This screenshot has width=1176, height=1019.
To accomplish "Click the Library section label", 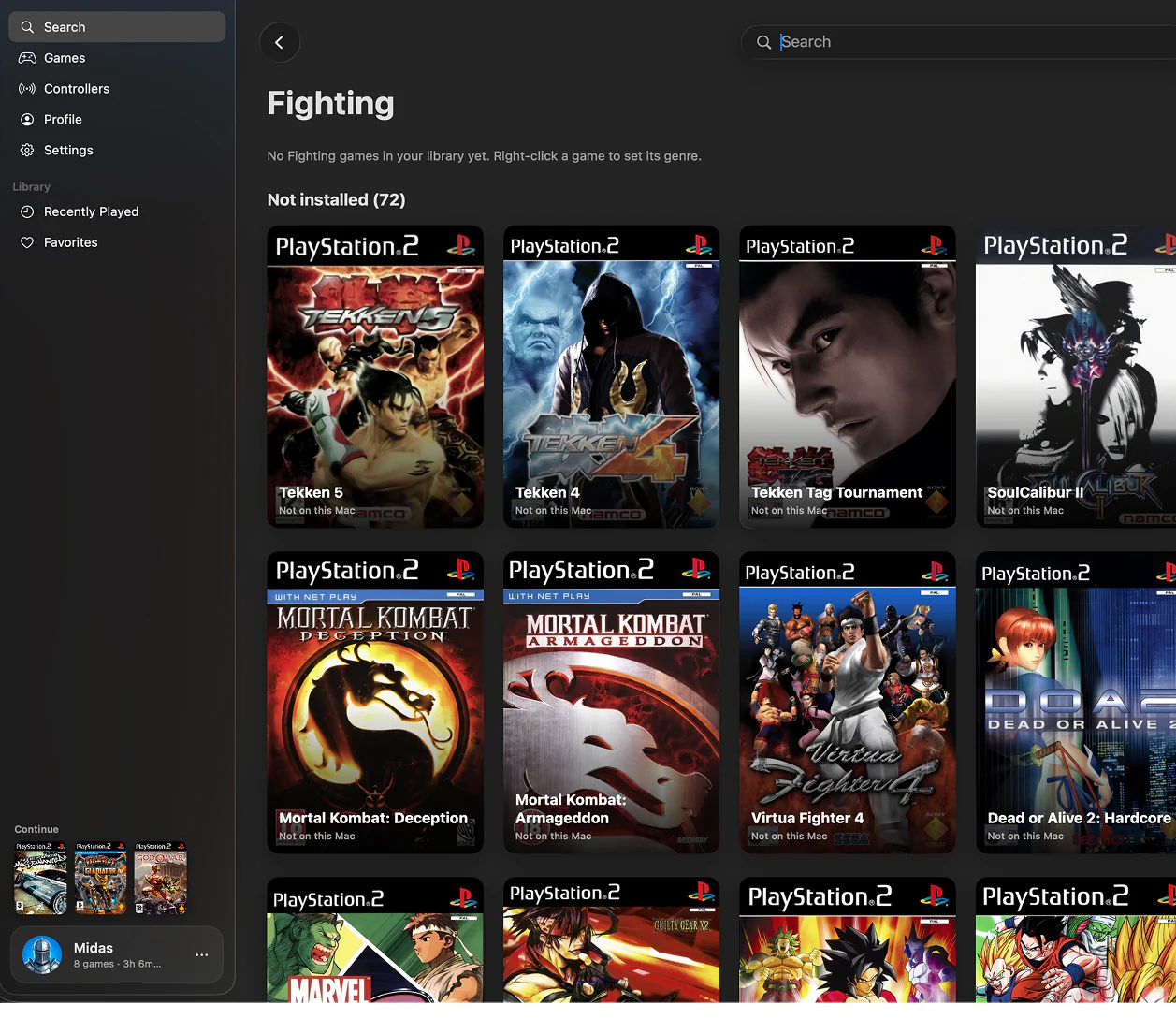I will [x=31, y=187].
